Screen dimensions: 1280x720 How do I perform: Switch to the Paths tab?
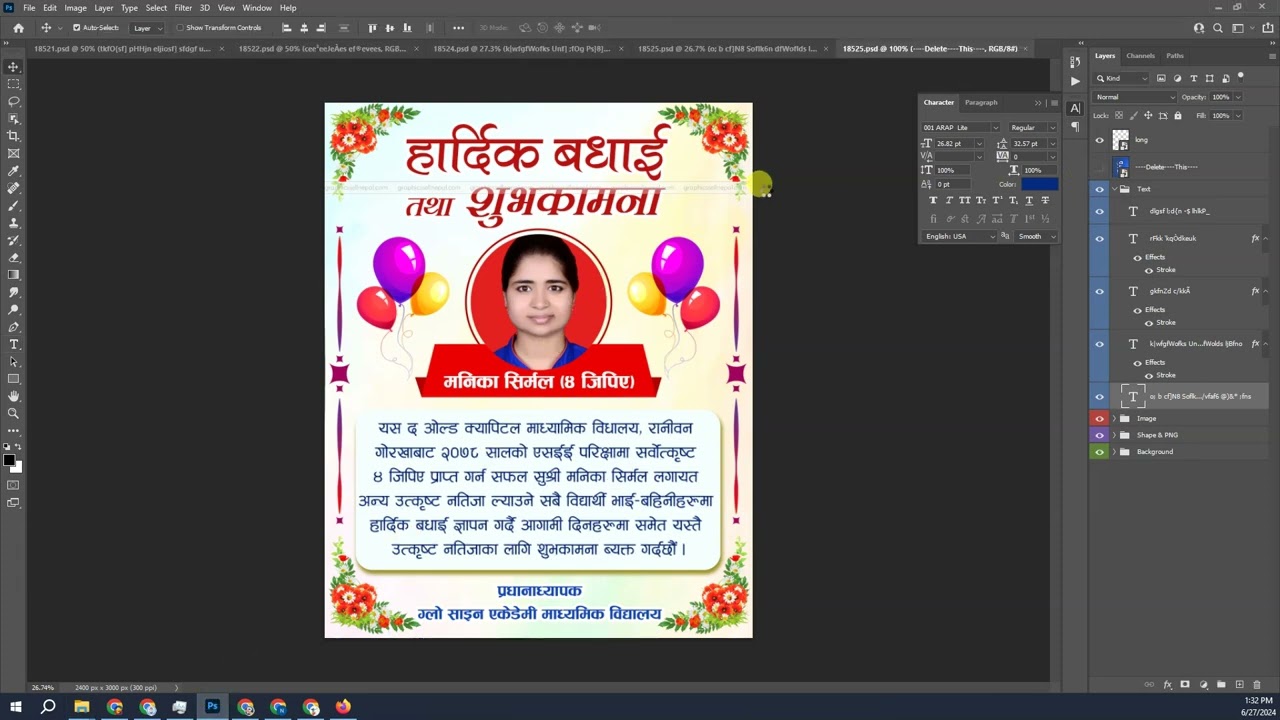(1175, 56)
